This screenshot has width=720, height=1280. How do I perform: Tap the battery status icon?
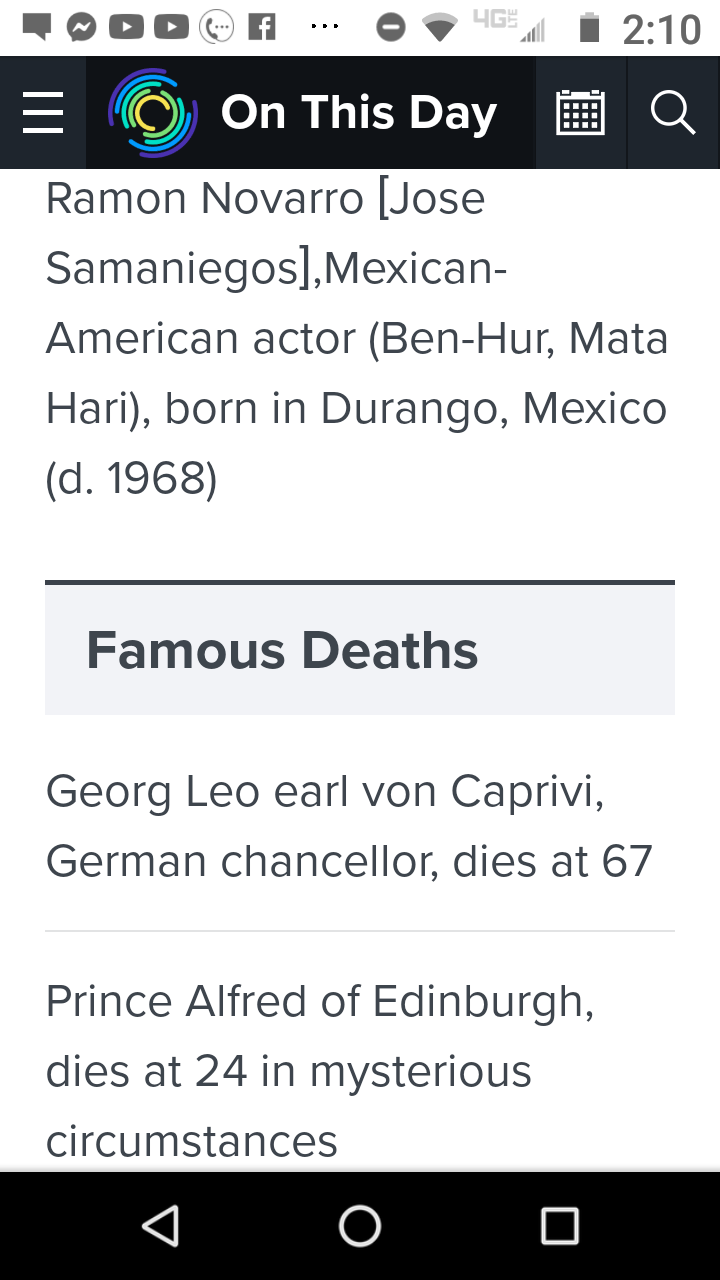coord(590,28)
